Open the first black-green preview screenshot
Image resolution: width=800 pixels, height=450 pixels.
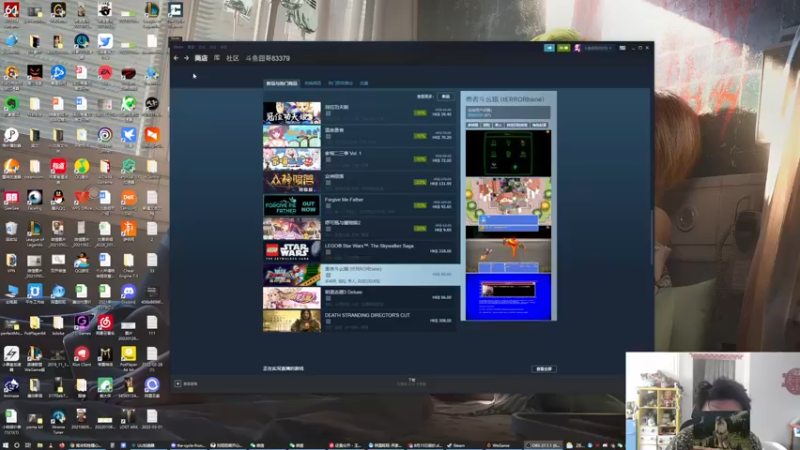click(x=508, y=153)
